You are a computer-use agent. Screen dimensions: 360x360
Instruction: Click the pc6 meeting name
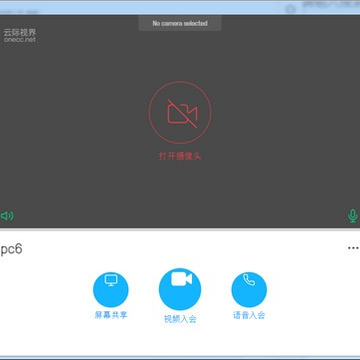click(11, 249)
